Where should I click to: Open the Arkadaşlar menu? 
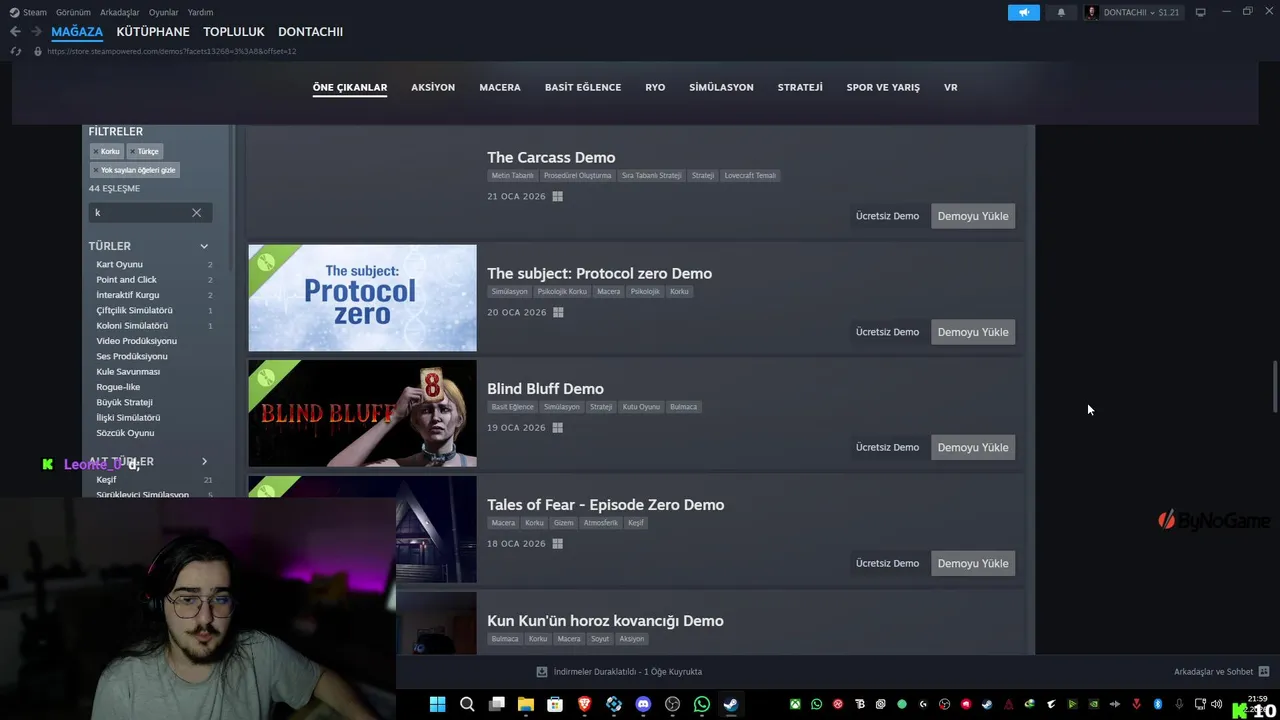(x=120, y=12)
